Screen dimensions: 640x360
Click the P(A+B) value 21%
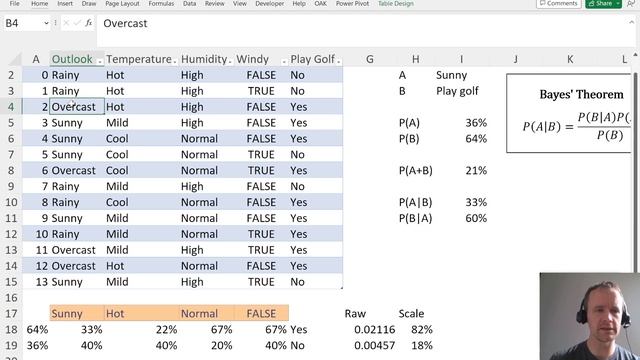click(476, 171)
